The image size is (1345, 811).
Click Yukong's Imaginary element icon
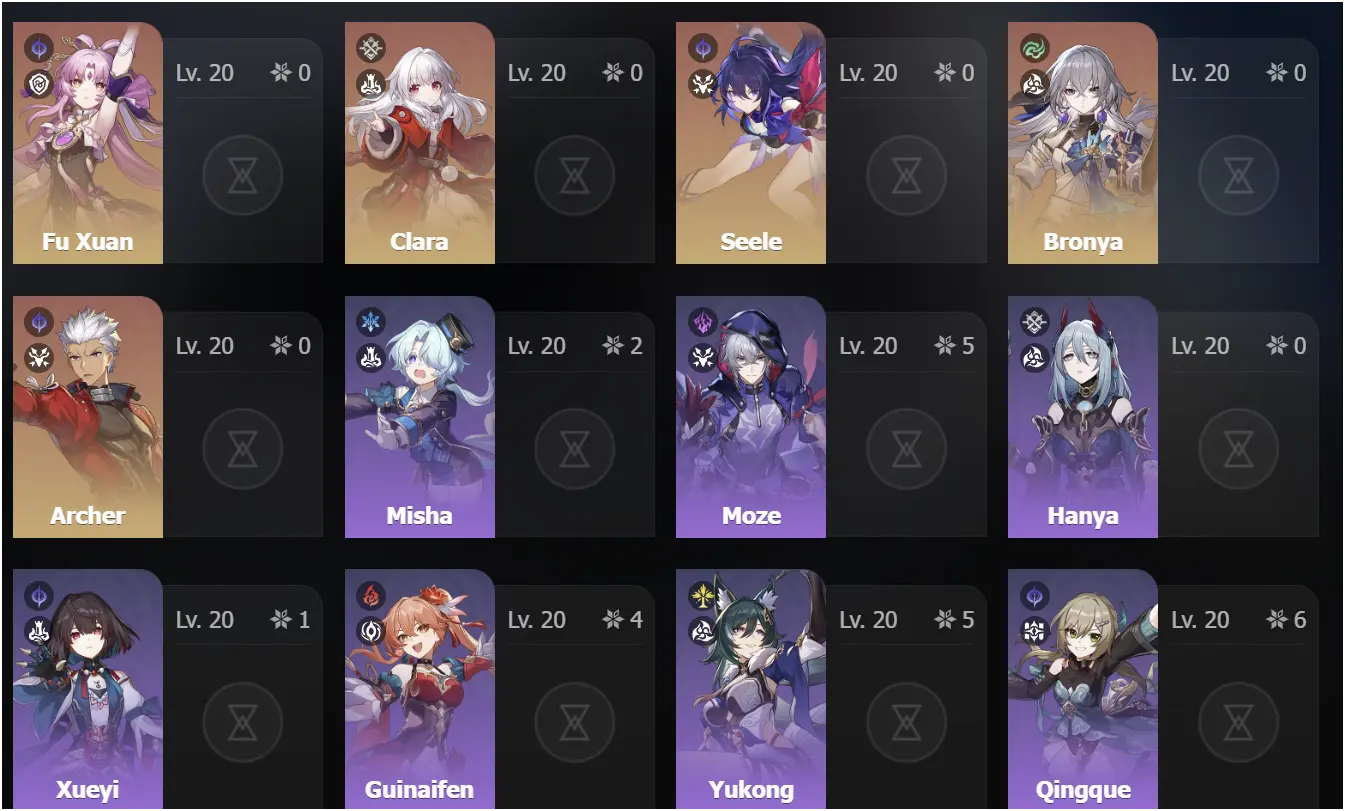[703, 595]
